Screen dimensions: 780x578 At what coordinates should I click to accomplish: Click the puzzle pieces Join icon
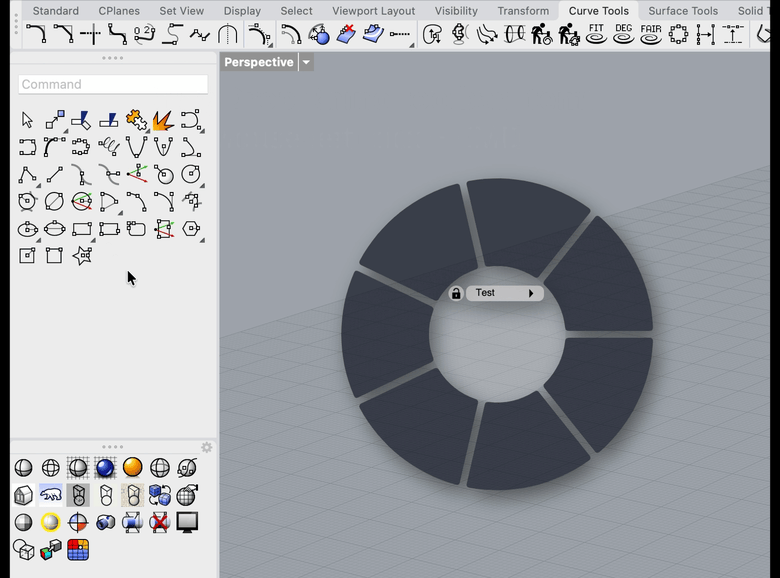pyautogui.click(x=136, y=120)
